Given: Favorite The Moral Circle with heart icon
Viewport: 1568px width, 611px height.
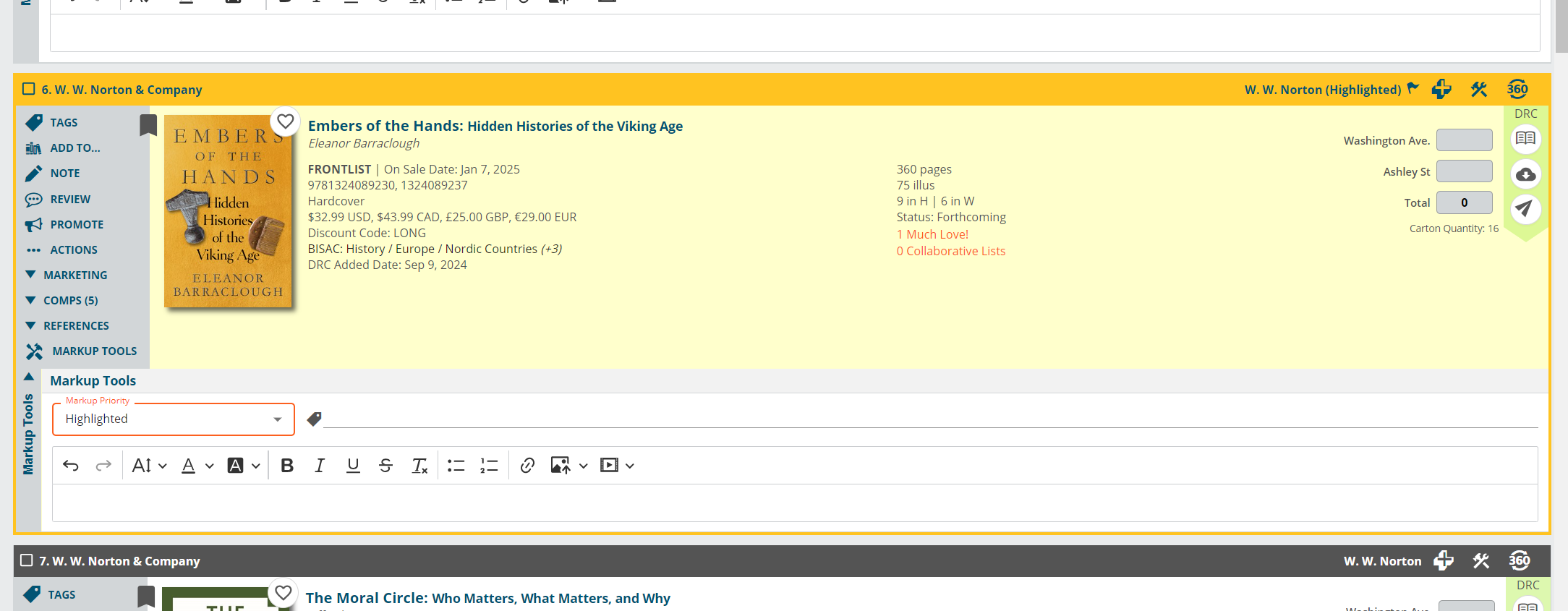Looking at the screenshot, I should 284,592.
